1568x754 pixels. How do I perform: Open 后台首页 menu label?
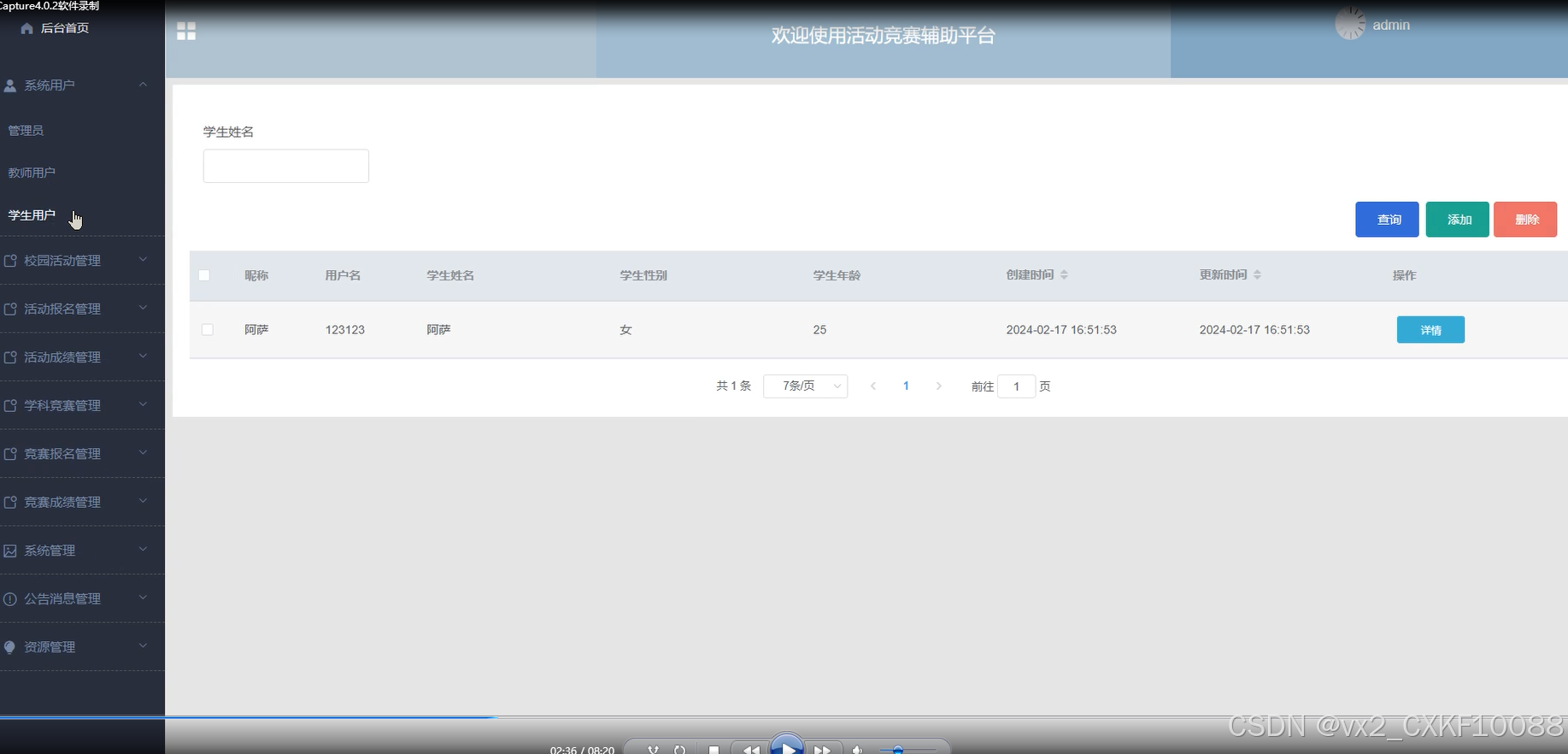coord(65,28)
